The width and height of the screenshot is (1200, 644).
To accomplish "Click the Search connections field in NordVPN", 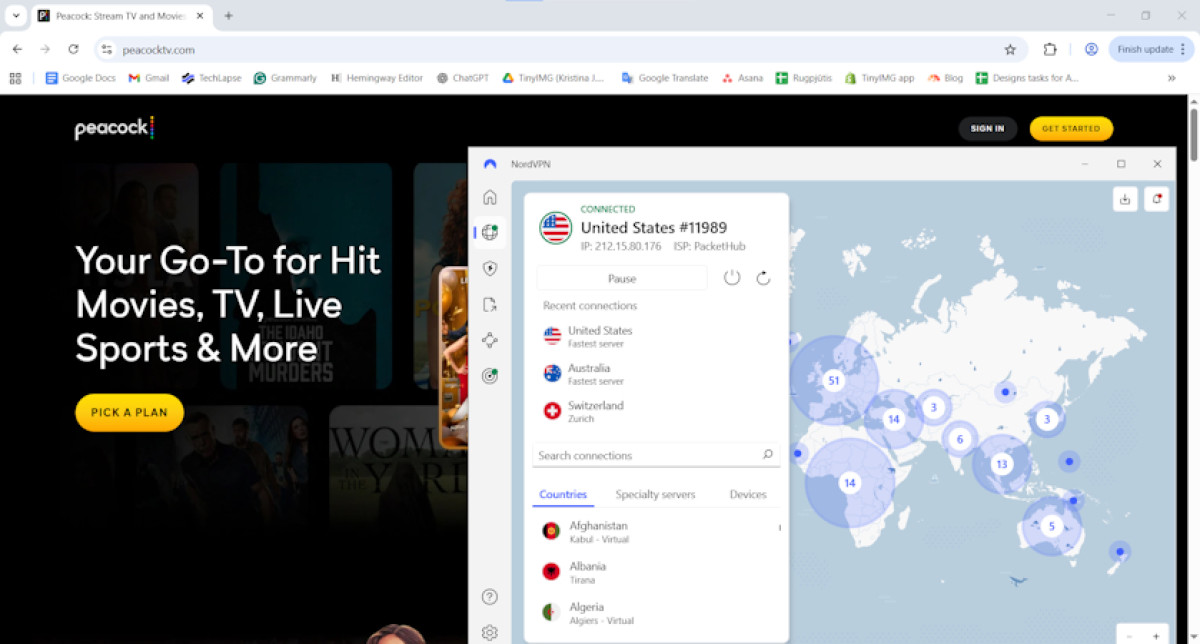I will [x=656, y=455].
